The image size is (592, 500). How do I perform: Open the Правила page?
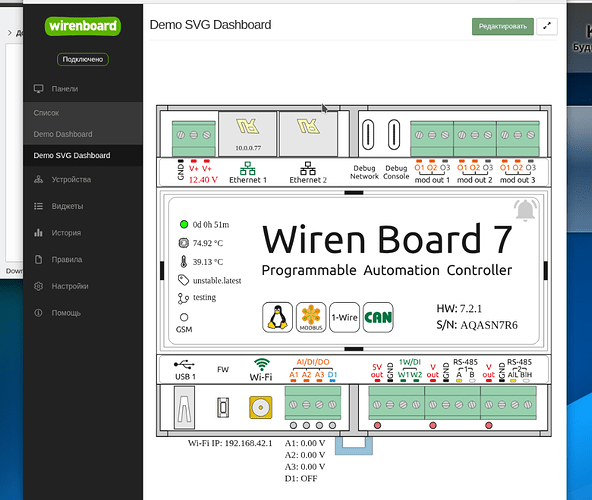click(83, 259)
